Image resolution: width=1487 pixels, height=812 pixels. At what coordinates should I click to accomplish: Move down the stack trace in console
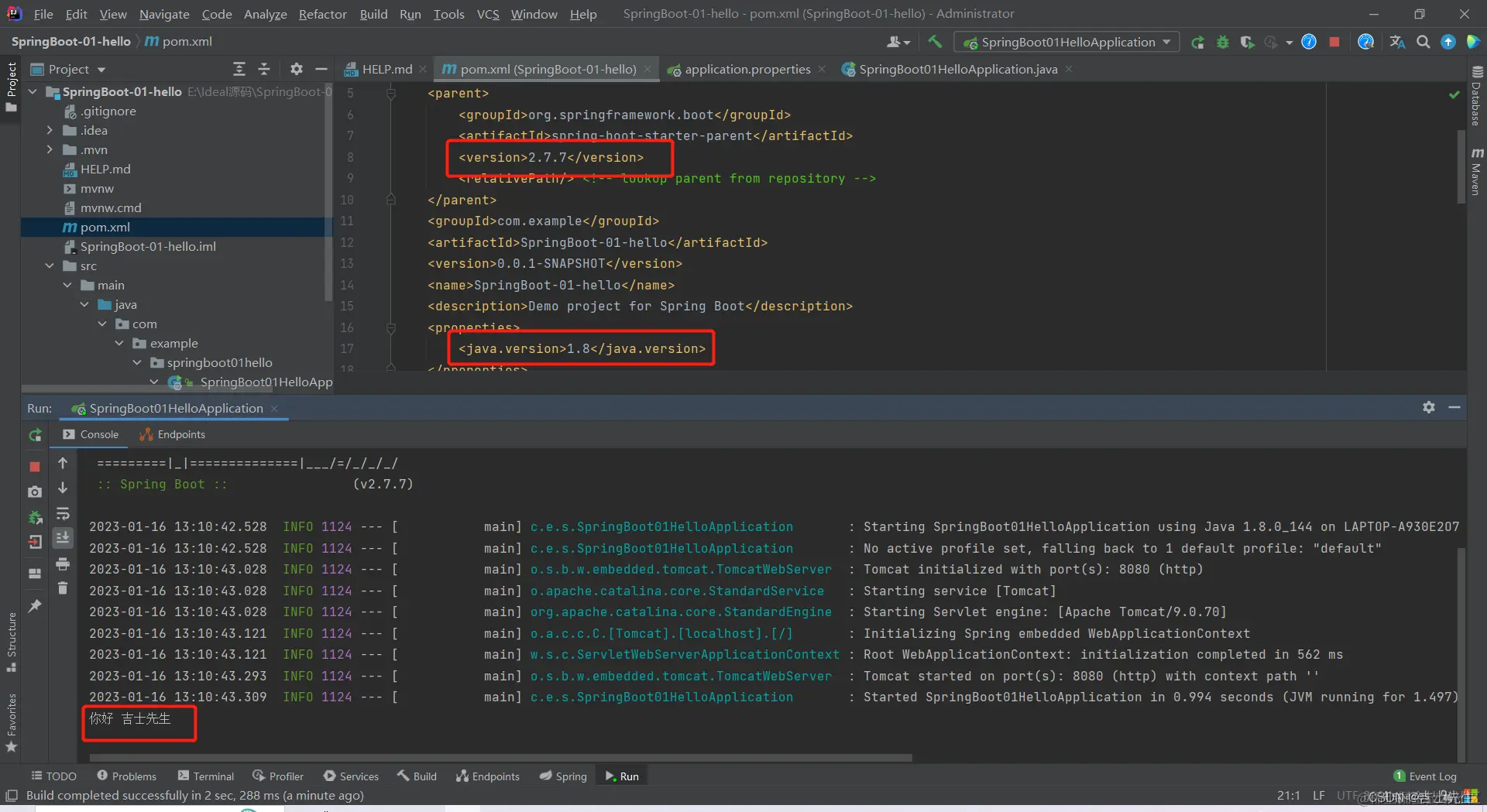tap(63, 488)
